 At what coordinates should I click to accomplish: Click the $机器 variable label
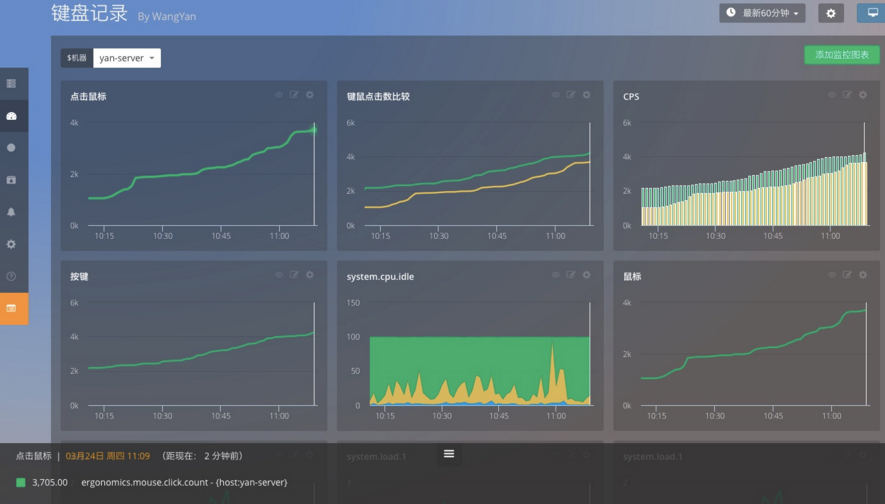77,58
